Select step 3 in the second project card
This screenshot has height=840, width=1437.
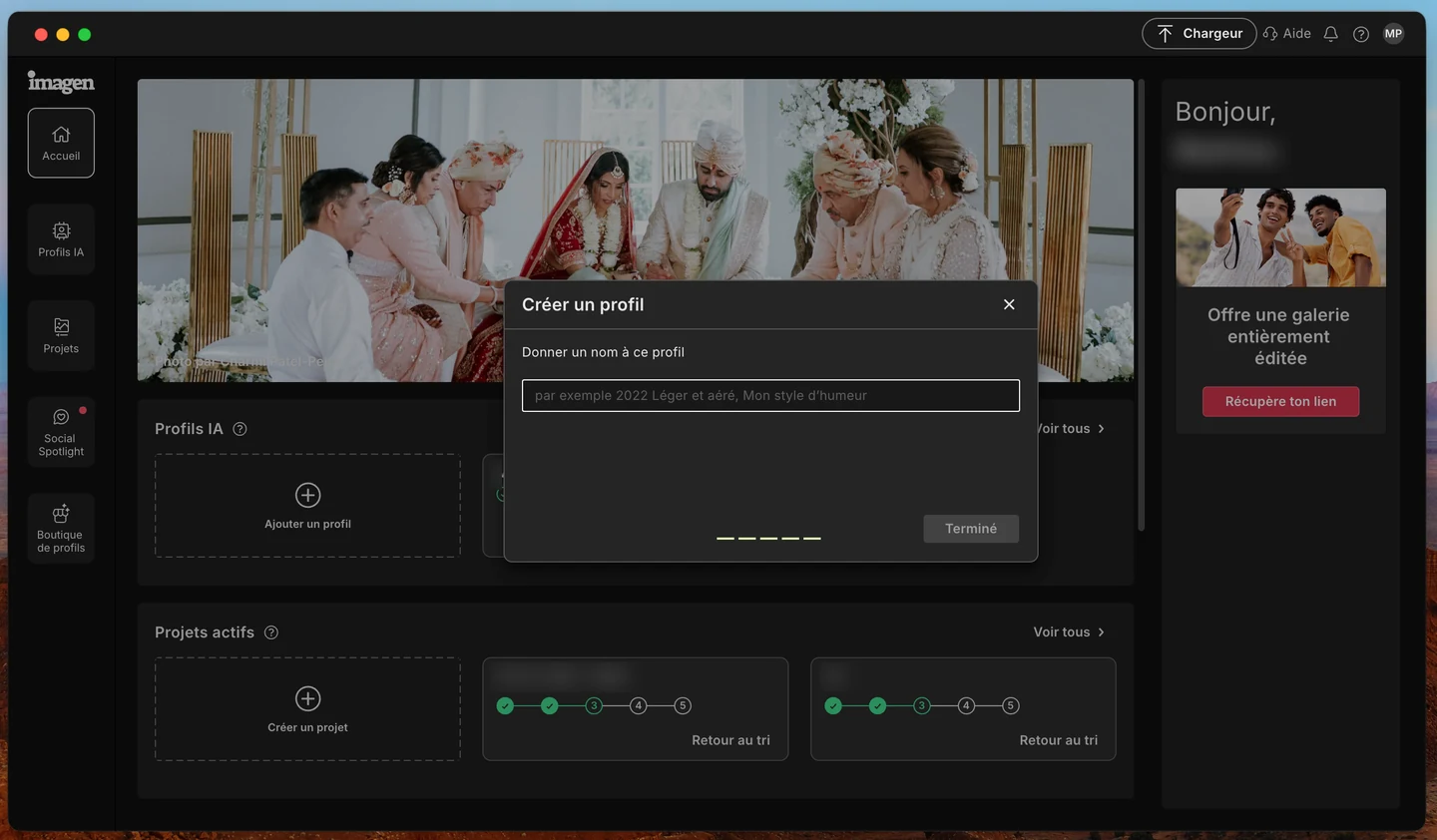click(922, 705)
